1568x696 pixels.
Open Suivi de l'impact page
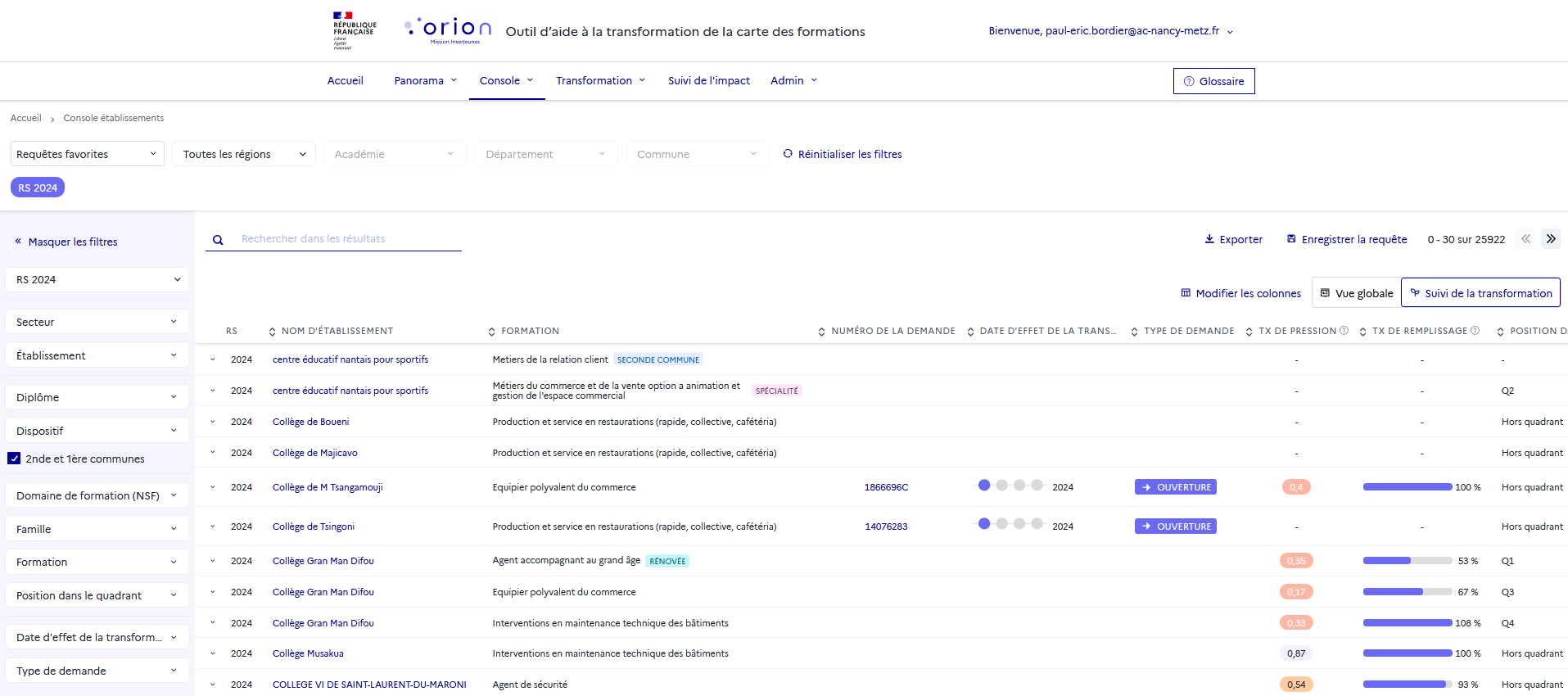coord(709,80)
